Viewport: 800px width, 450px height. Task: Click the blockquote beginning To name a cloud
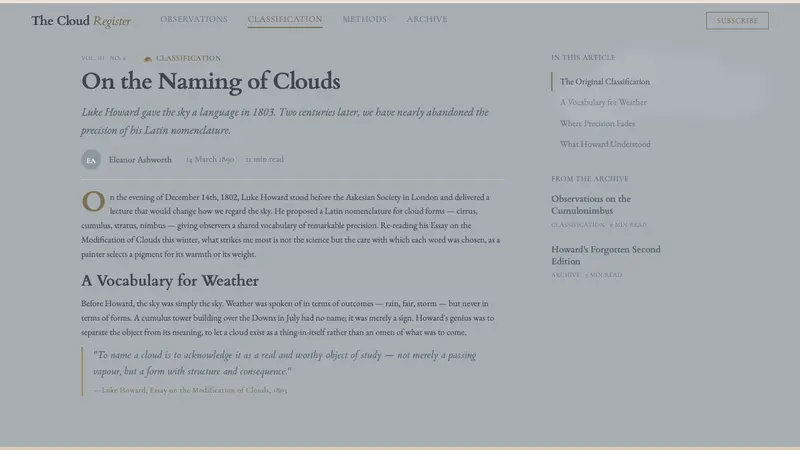click(285, 363)
